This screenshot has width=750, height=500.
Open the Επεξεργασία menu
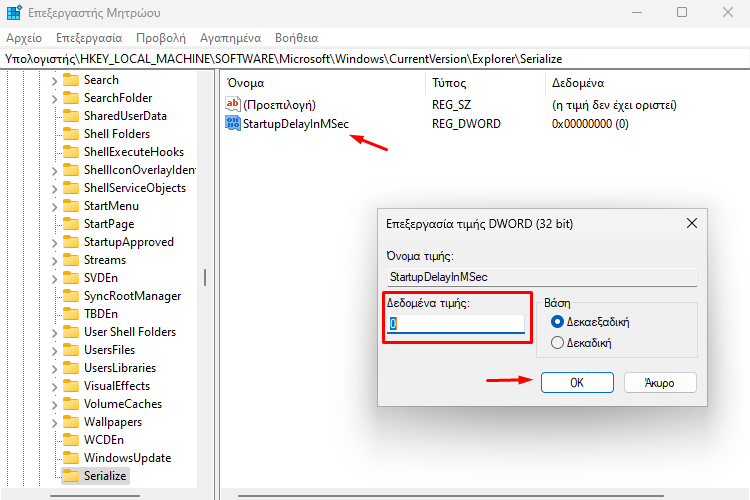pos(89,38)
